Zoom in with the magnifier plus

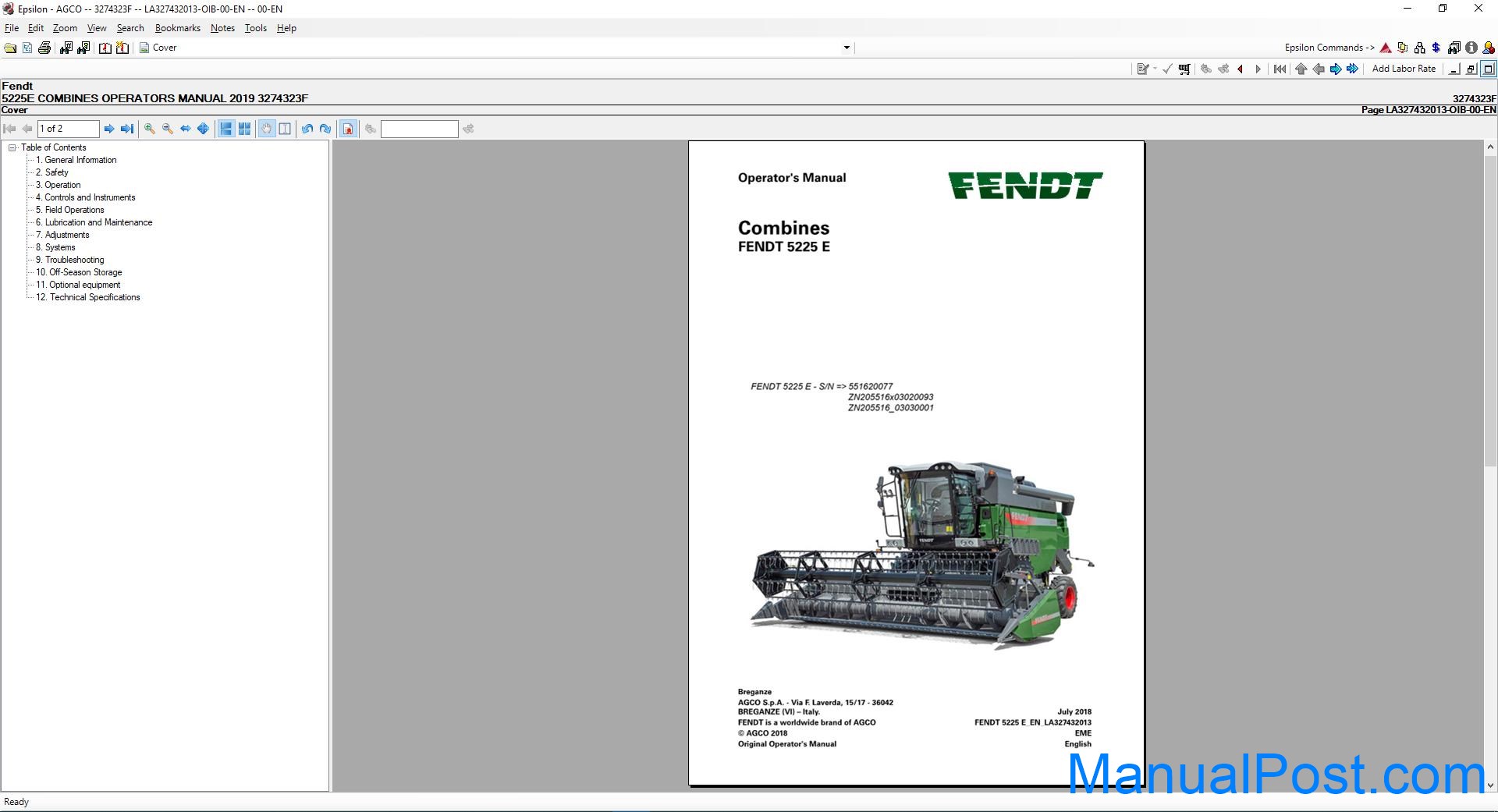pos(150,129)
